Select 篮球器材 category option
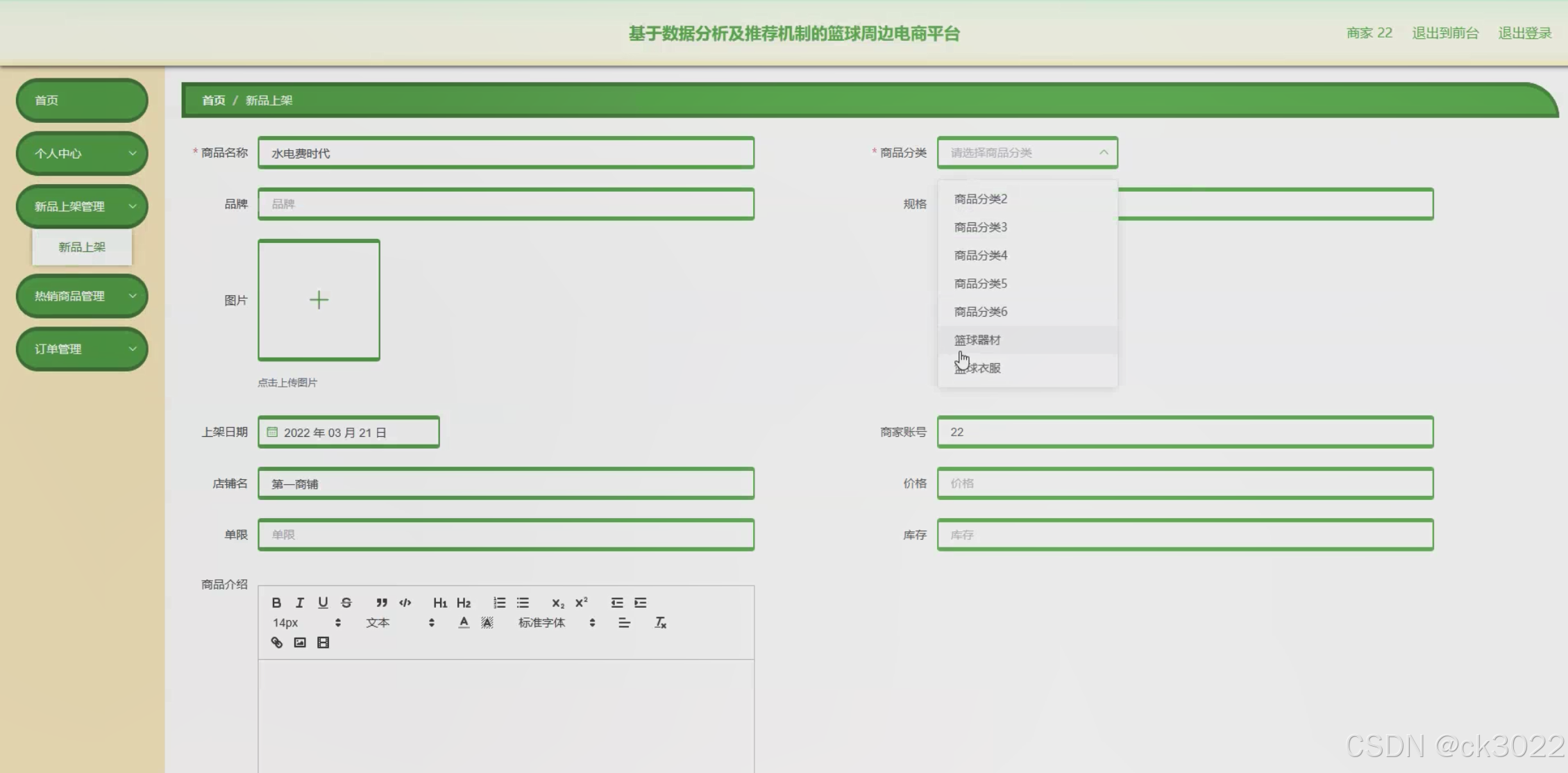The image size is (1568, 773). (x=977, y=340)
